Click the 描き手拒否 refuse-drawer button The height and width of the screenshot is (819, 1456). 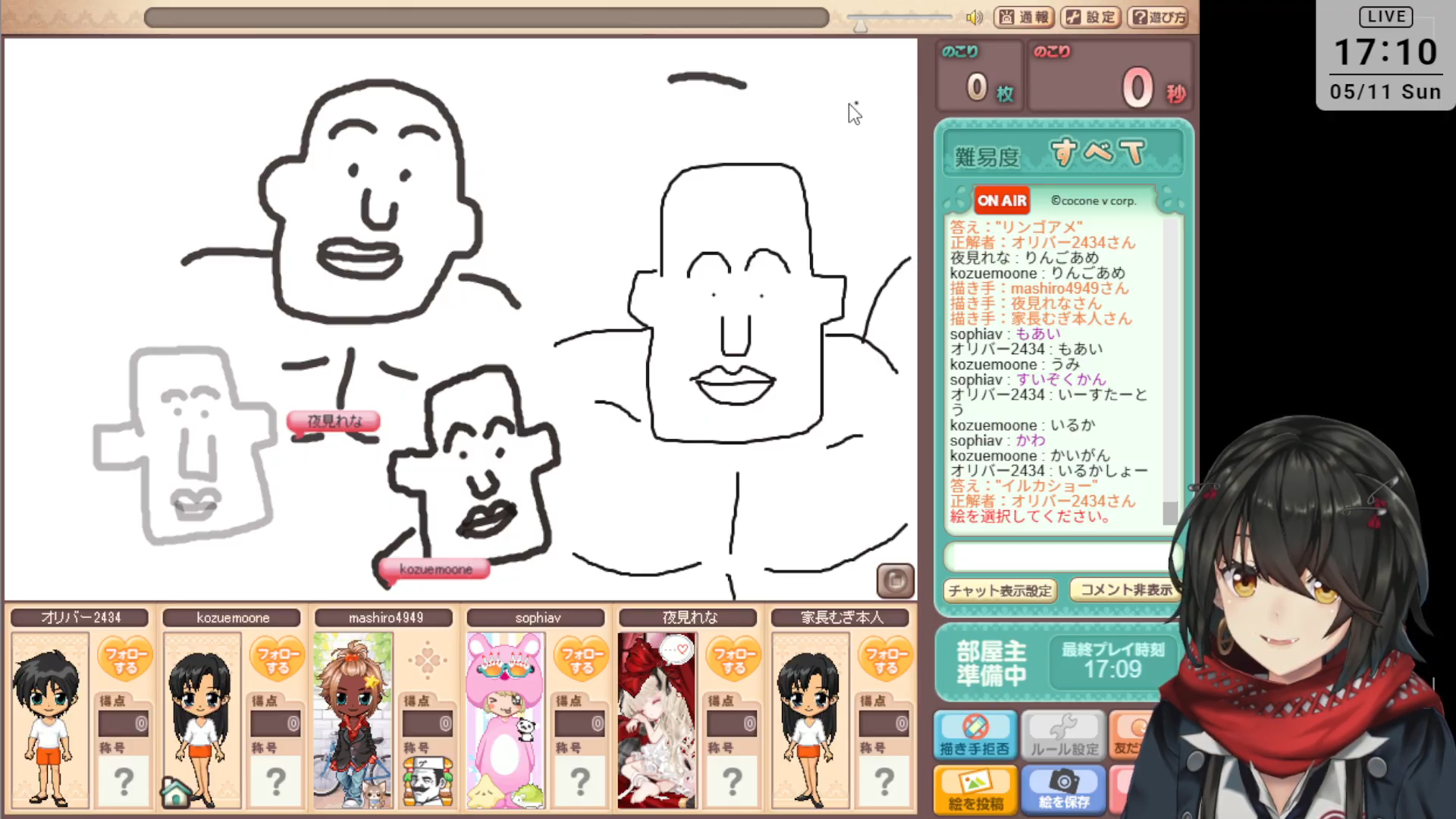tap(974, 734)
